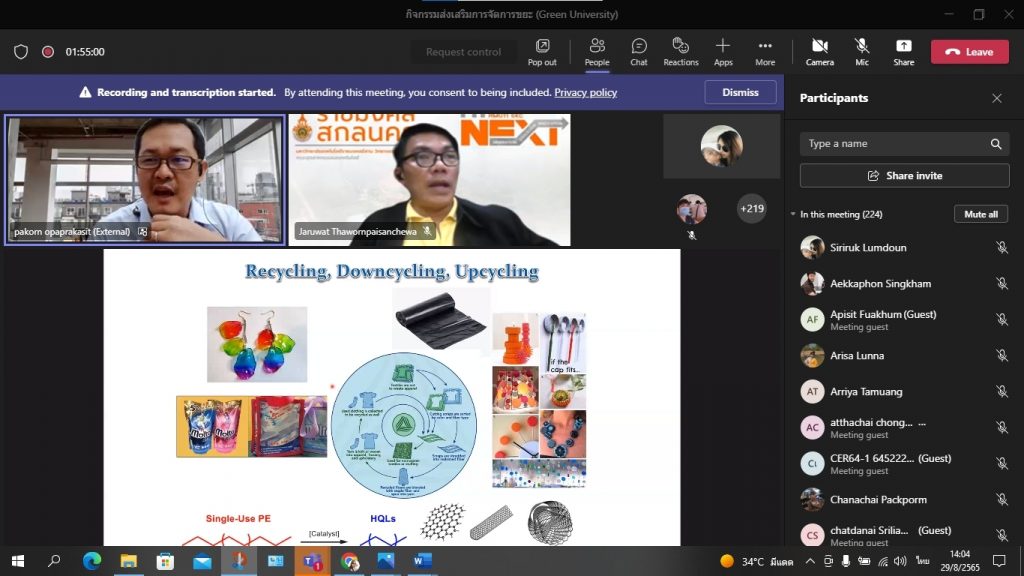Open Microsoft Teams from the taskbar
The height and width of the screenshot is (576, 1024).
coord(312,561)
